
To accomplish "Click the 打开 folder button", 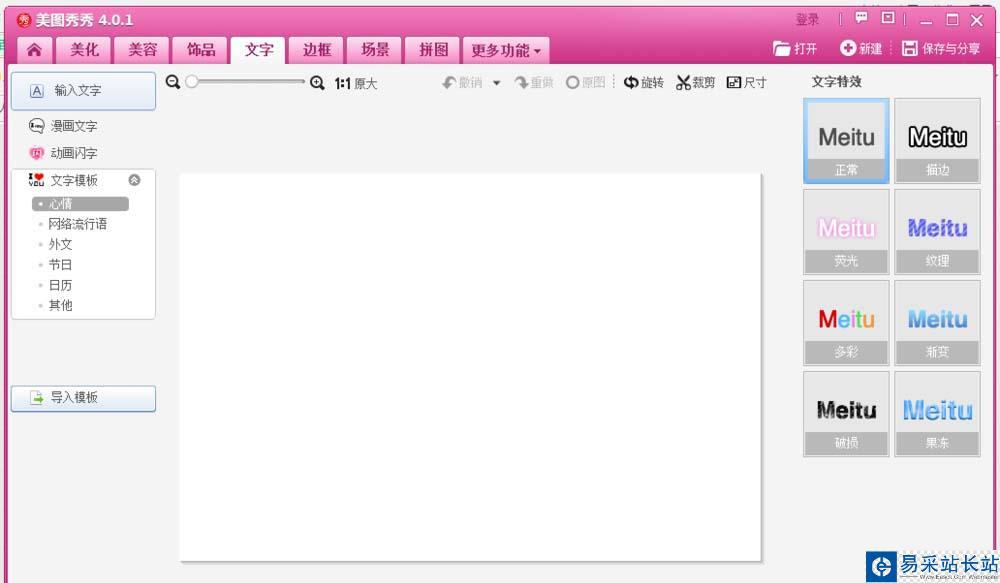I will [x=795, y=48].
